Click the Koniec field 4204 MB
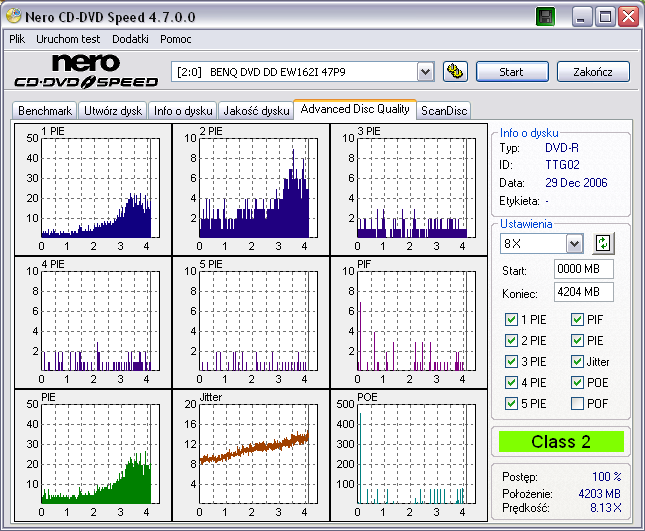 click(x=584, y=292)
